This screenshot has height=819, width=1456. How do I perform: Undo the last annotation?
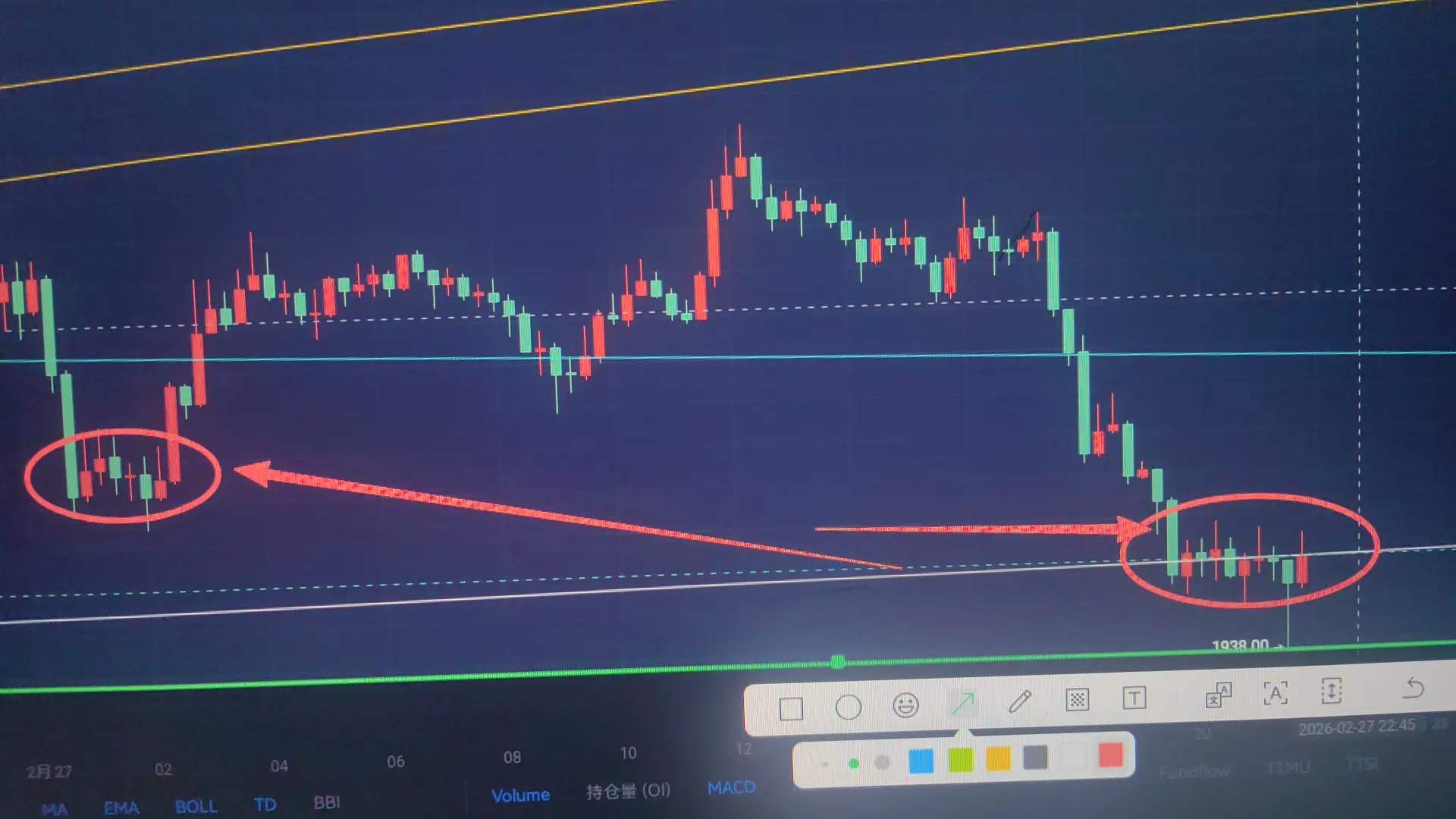pos(1414,688)
